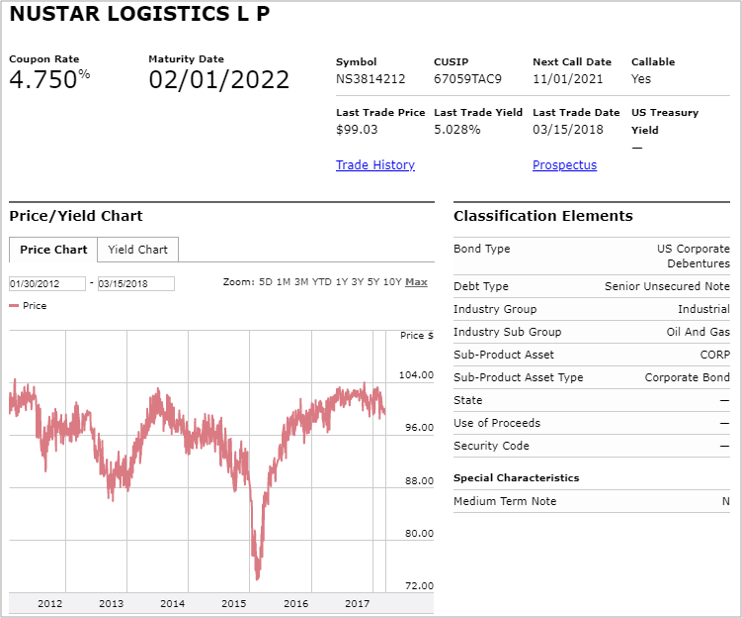Click the Last Trade Price $99.03
Image resolution: width=742 pixels, height=618 pixels.
(x=357, y=130)
